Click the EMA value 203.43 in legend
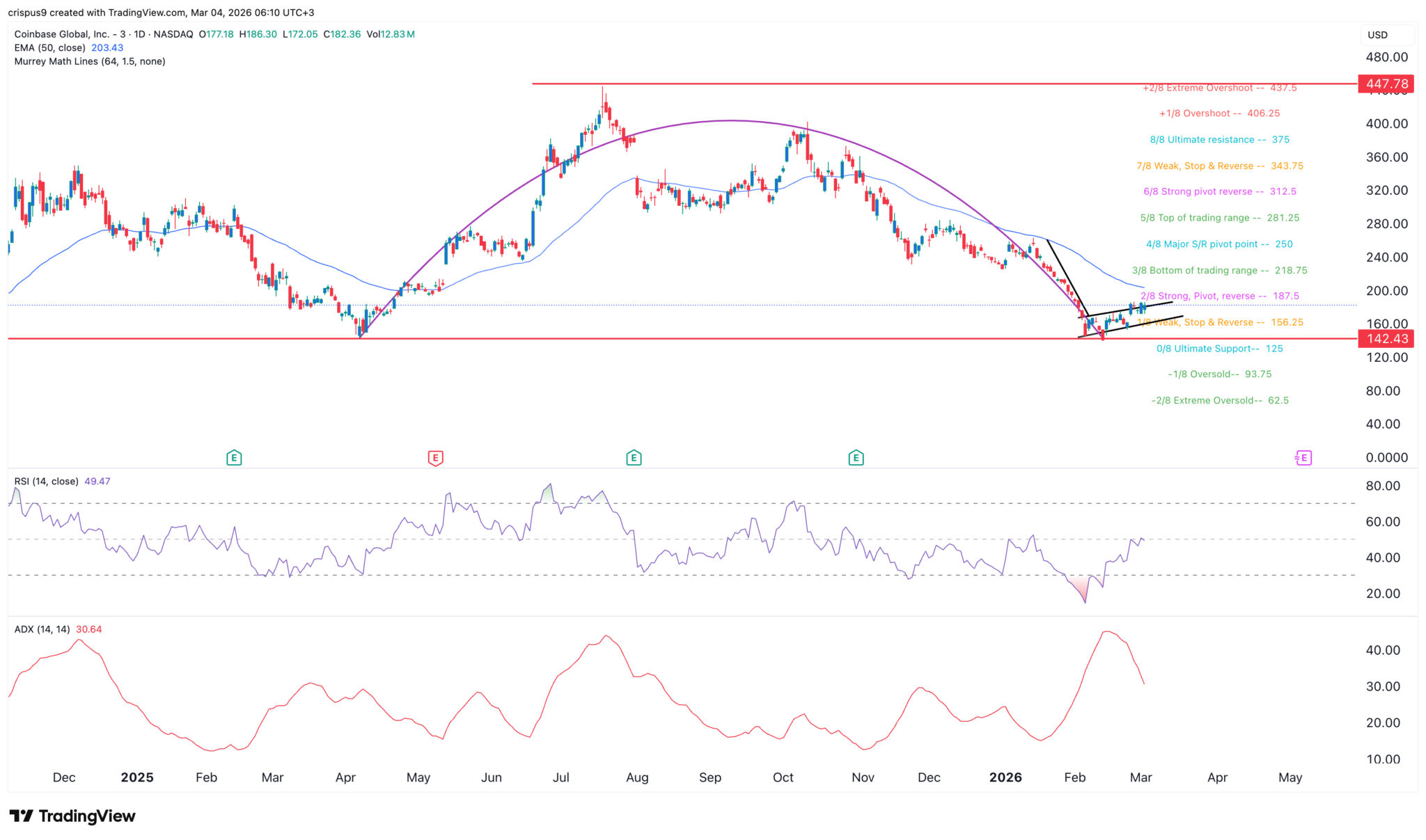 pos(107,48)
